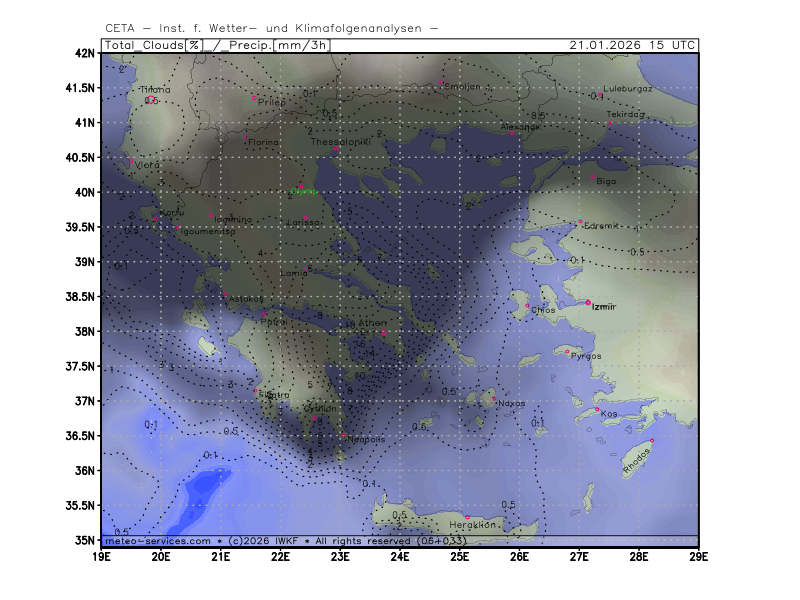Screen dimensions: 800x600
Task: Pick the Heraklion marker on Crete
Action: [467, 517]
